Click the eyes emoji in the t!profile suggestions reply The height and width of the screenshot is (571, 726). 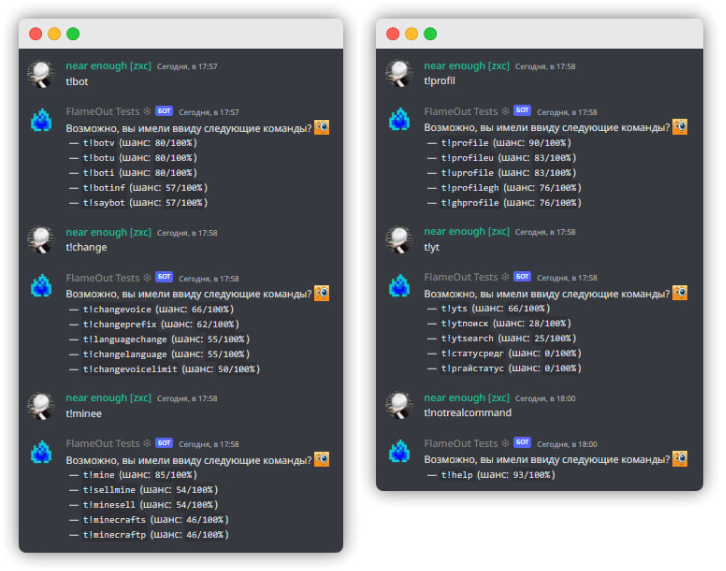tap(680, 127)
